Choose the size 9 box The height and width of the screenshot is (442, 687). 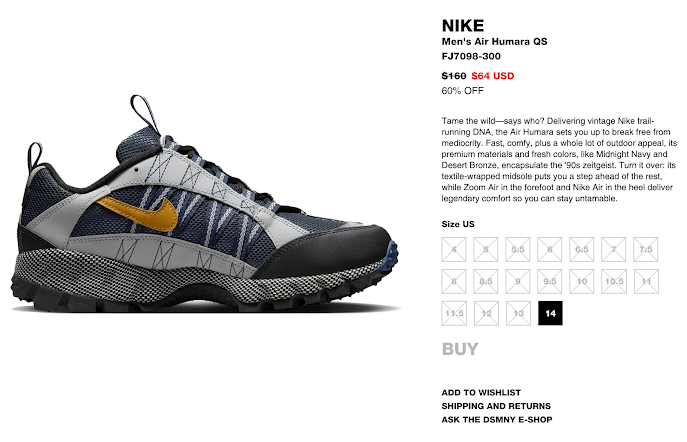517,281
